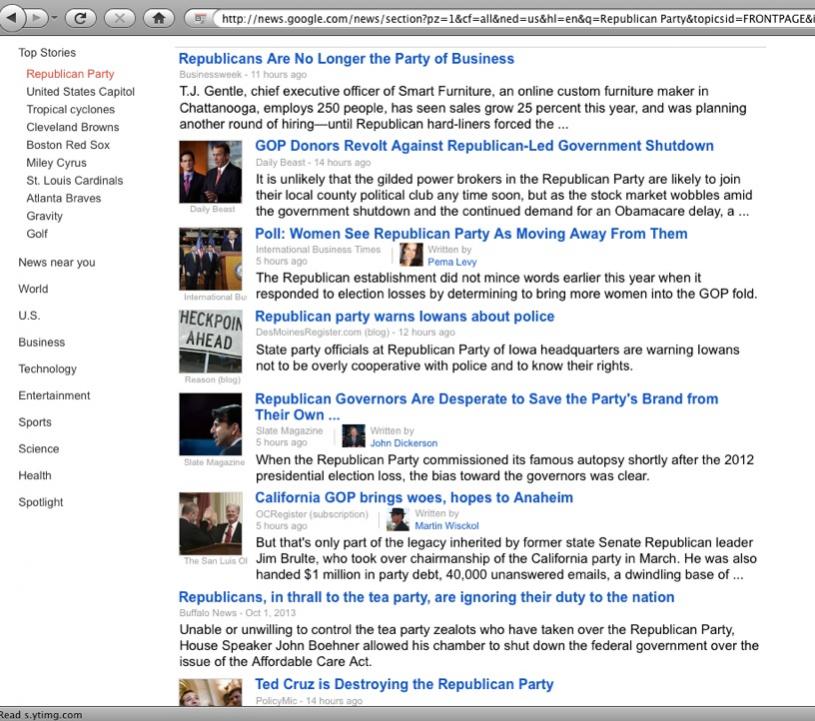Open the Slate Magazine article thumbnail

click(211, 424)
